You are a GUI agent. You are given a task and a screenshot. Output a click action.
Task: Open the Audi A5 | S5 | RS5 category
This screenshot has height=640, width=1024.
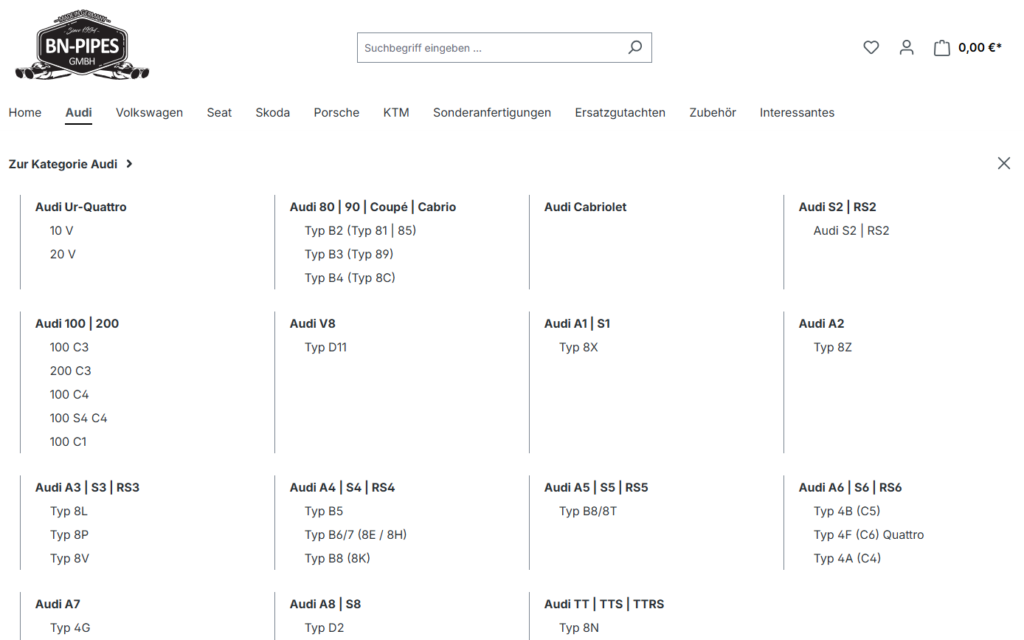596,487
